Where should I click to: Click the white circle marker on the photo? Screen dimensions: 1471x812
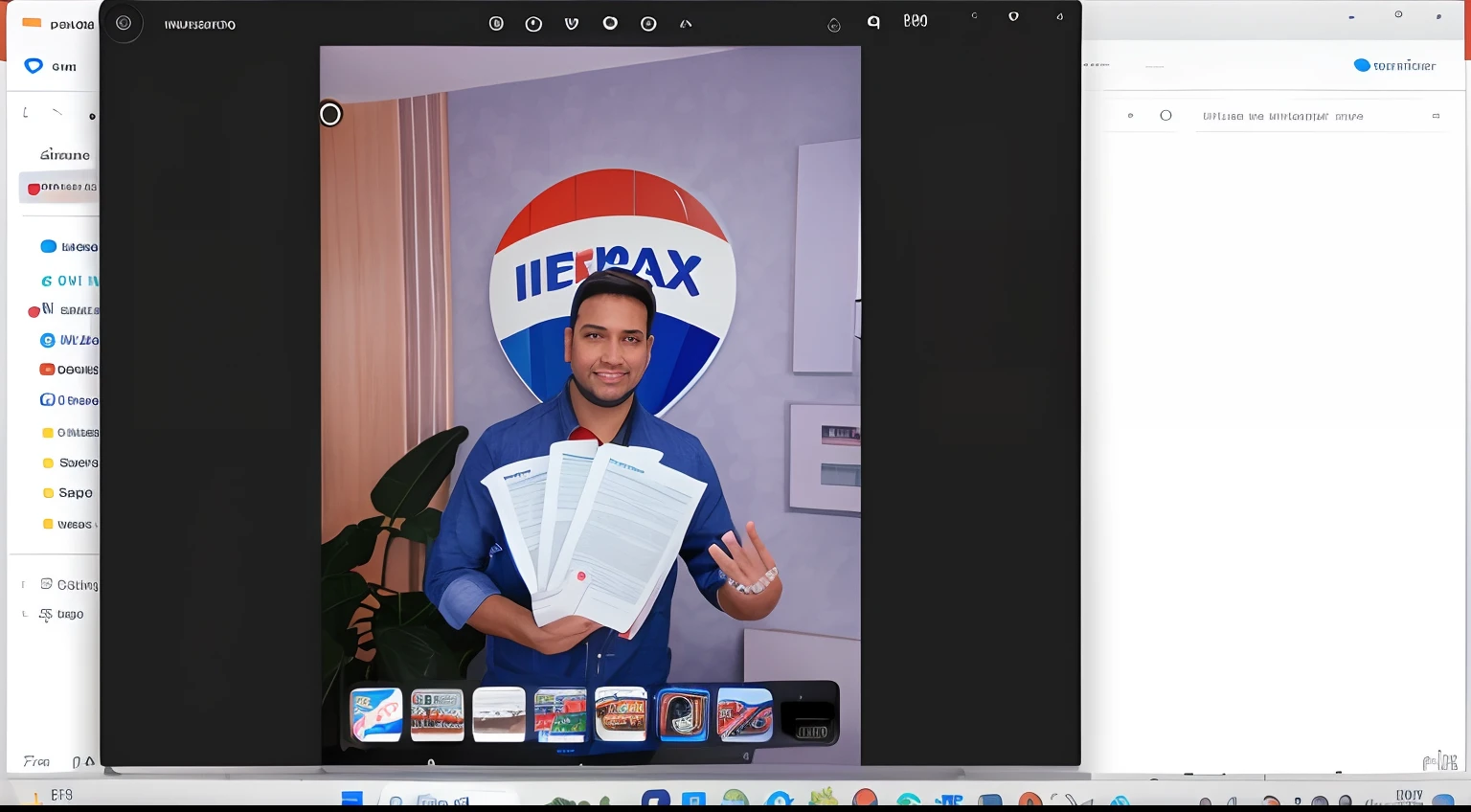[330, 115]
